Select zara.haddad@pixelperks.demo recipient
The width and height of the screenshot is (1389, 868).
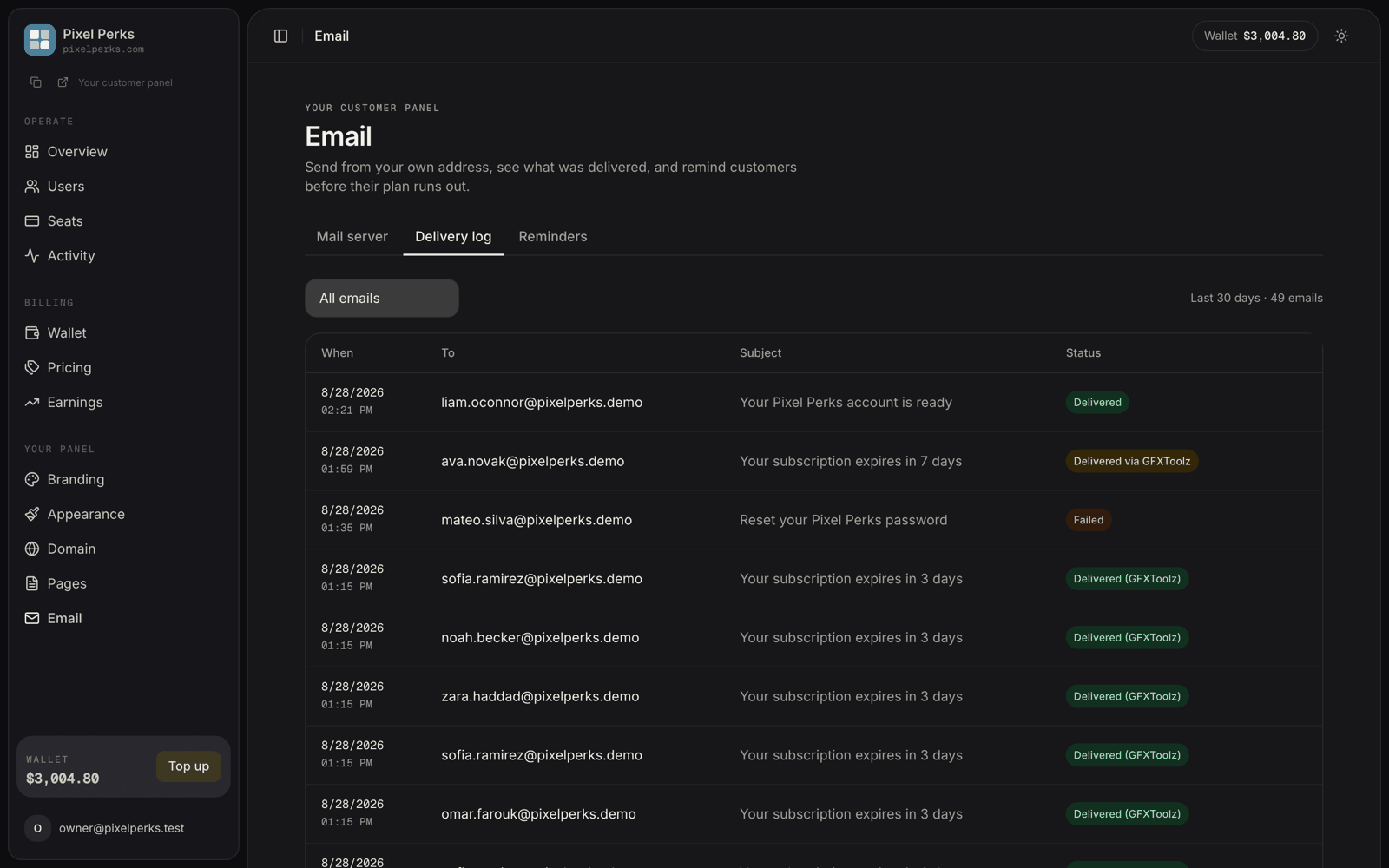point(540,696)
